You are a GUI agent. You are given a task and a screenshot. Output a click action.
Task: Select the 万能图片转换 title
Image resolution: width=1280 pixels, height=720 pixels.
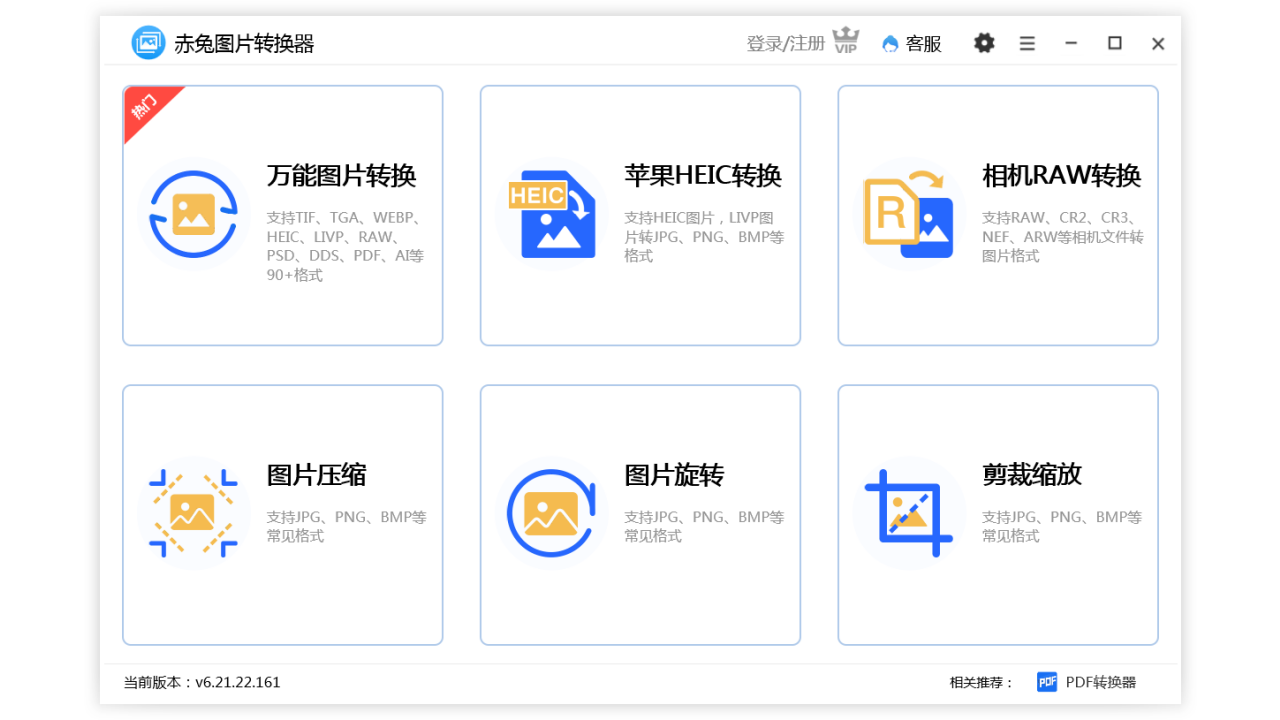click(x=341, y=176)
